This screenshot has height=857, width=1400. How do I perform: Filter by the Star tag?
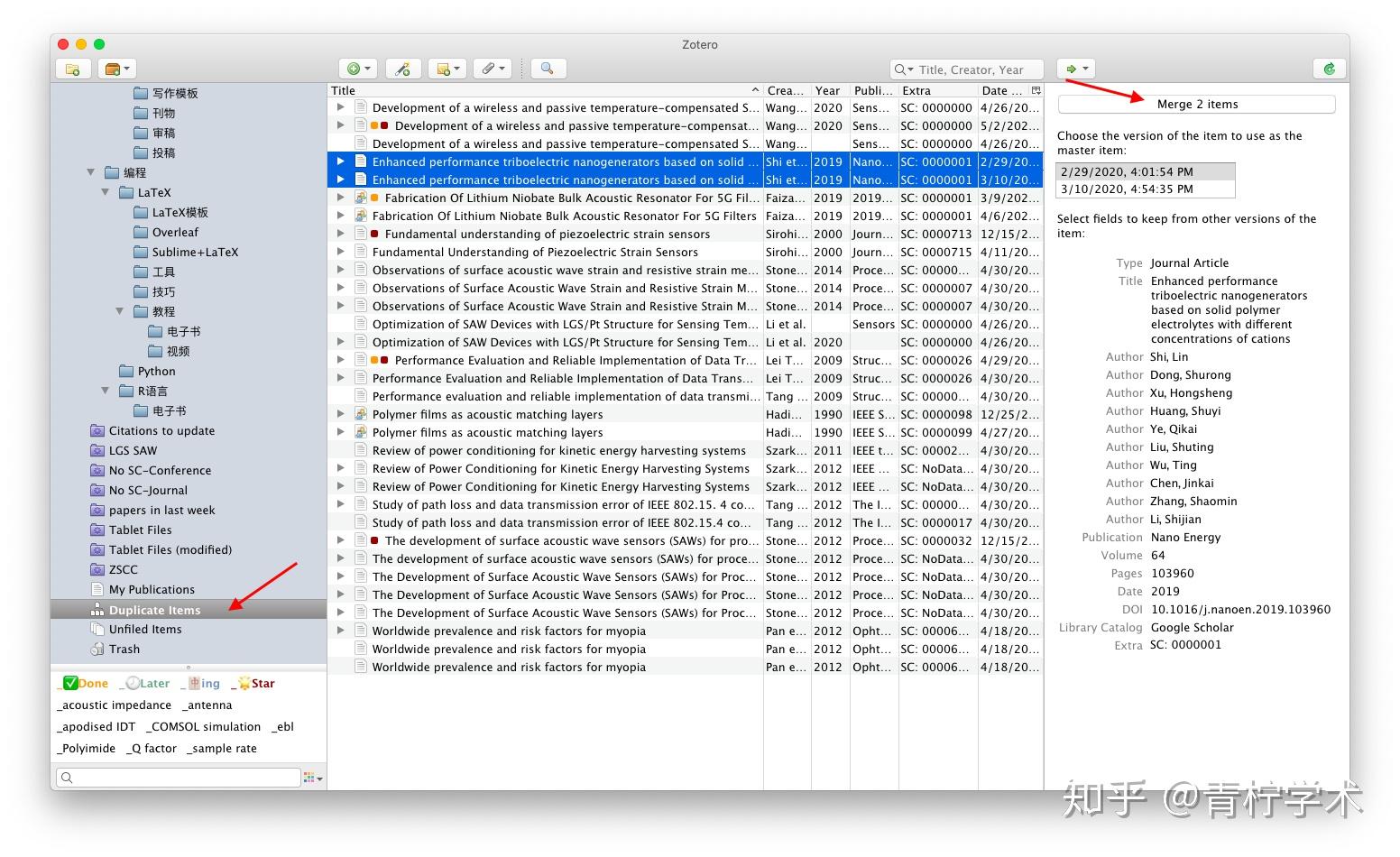click(253, 683)
